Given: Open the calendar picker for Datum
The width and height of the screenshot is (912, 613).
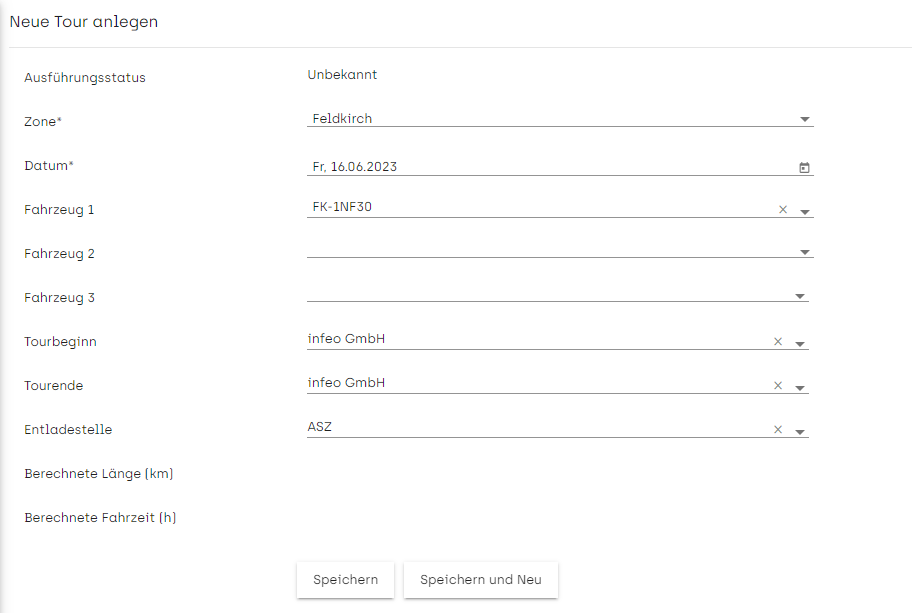Looking at the screenshot, I should (x=804, y=167).
